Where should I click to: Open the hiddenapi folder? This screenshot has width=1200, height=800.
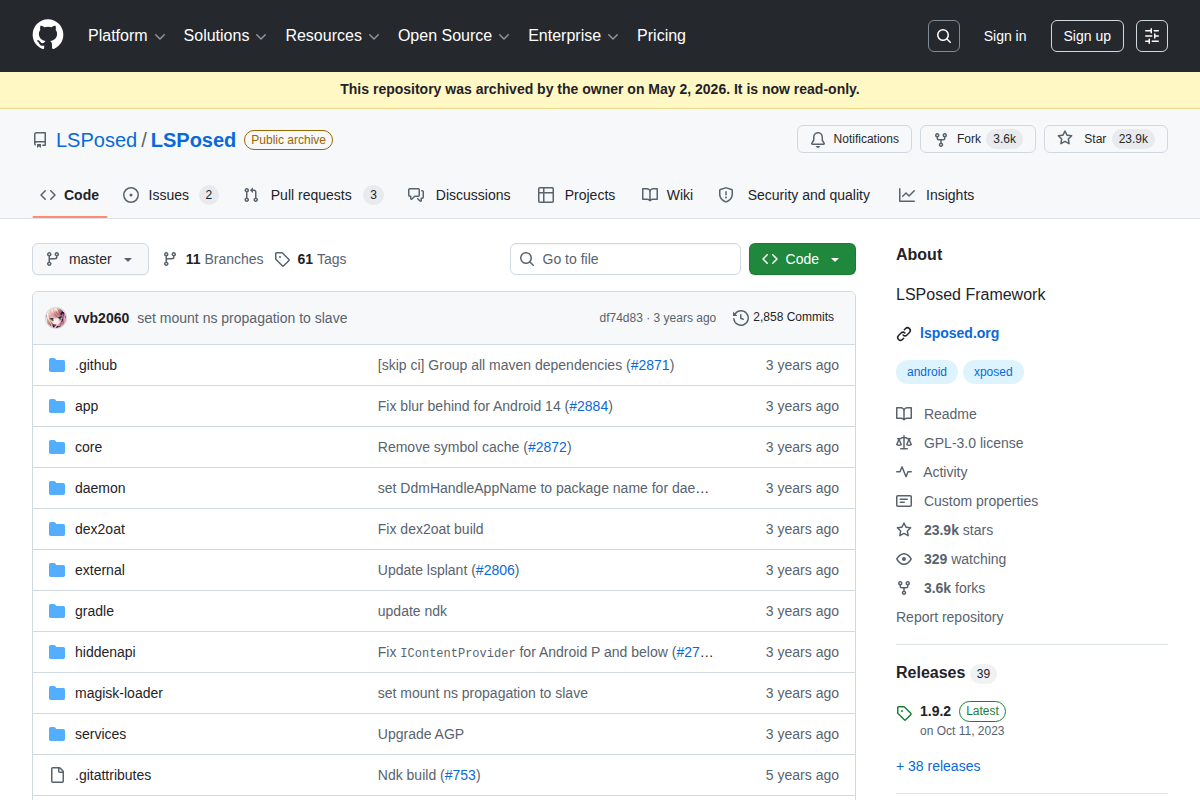coord(105,652)
